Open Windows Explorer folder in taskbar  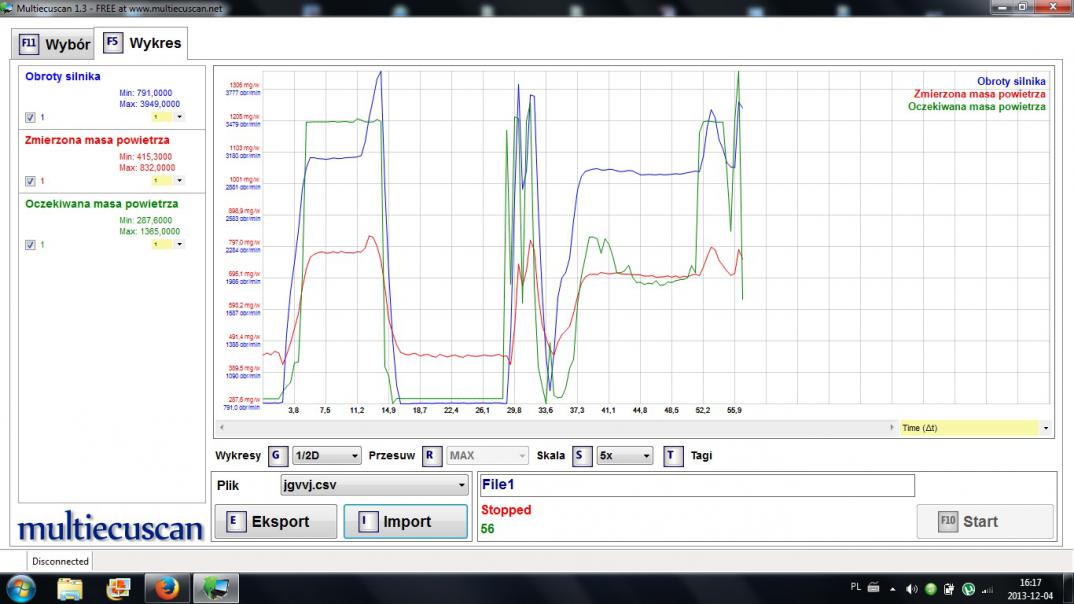[x=71, y=588]
